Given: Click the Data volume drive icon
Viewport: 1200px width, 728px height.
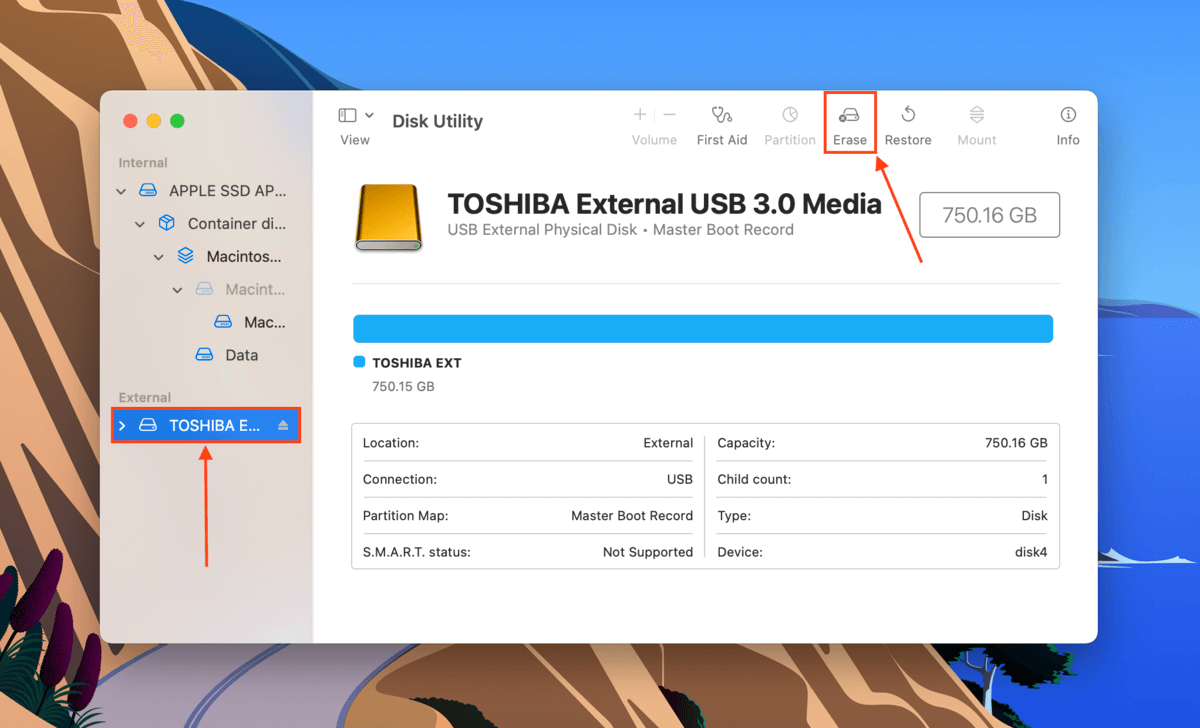Looking at the screenshot, I should coord(204,355).
